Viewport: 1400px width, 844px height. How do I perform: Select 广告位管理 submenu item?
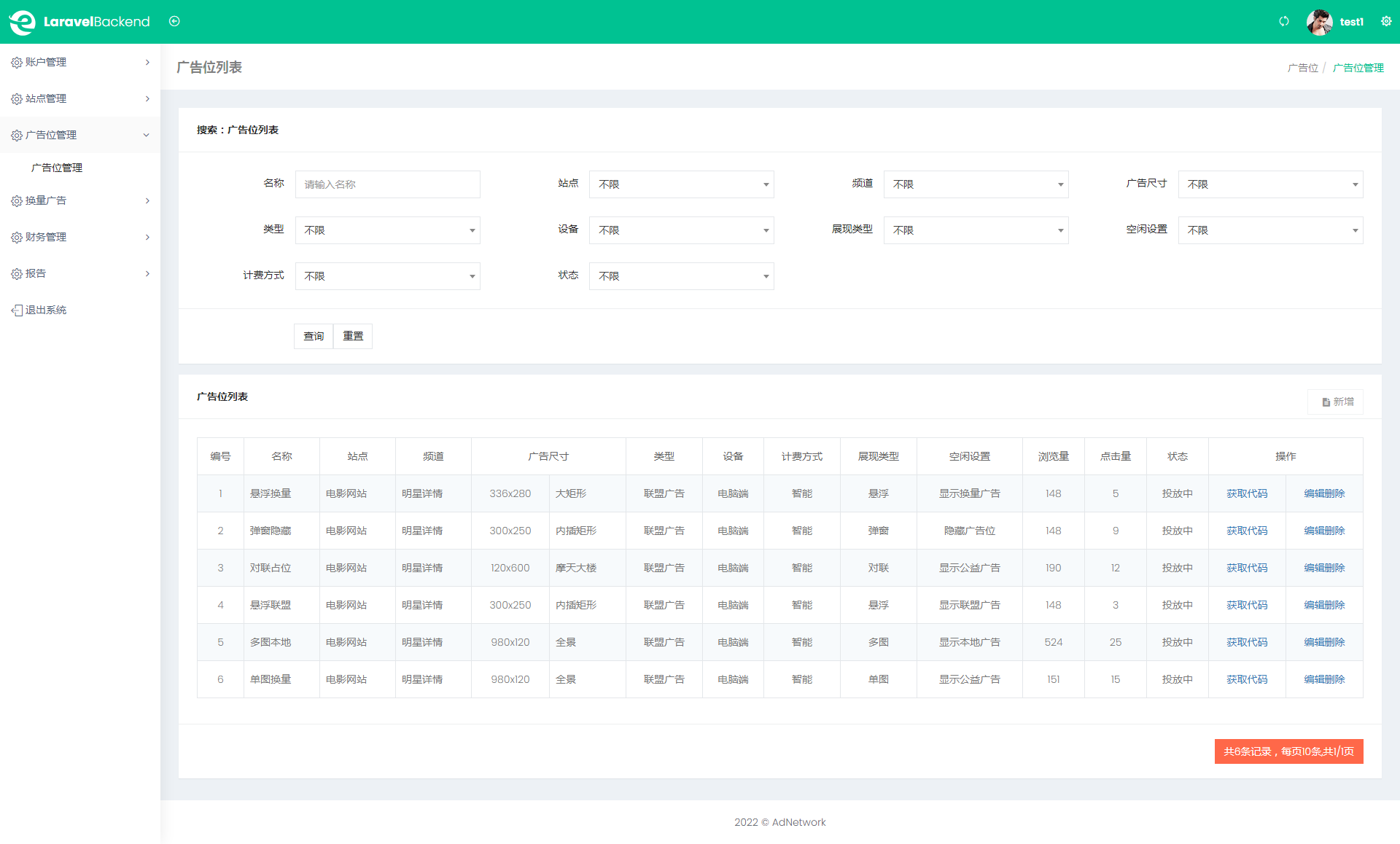click(x=57, y=168)
